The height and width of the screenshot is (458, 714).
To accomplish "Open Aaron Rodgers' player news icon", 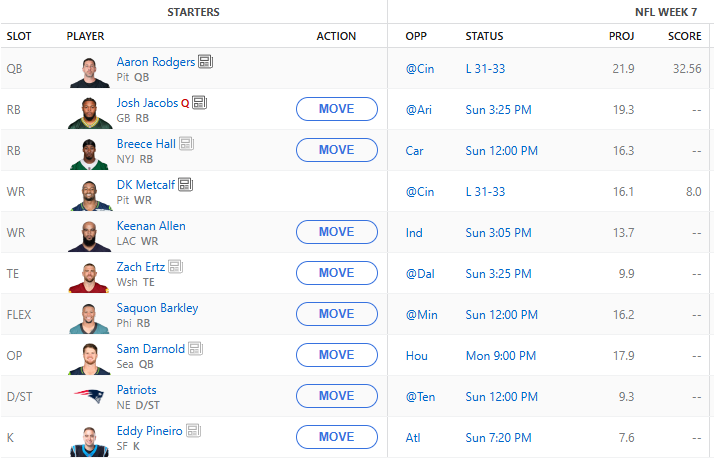I will 206,62.
